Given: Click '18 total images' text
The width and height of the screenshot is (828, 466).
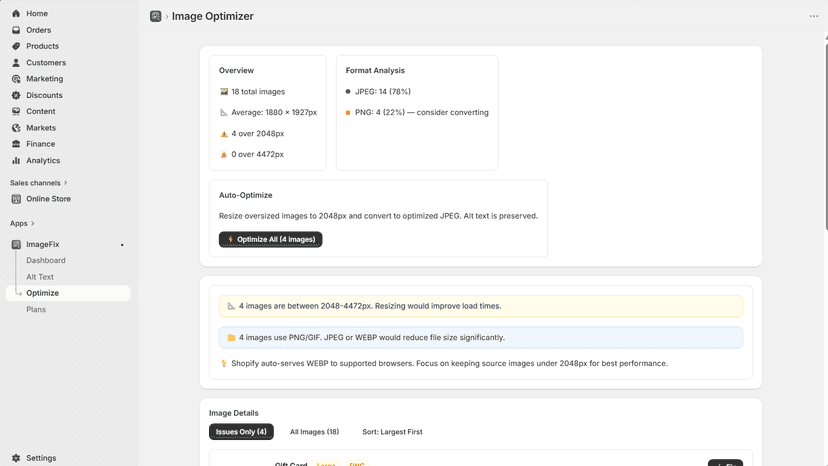Looking at the screenshot, I should click(258, 92).
